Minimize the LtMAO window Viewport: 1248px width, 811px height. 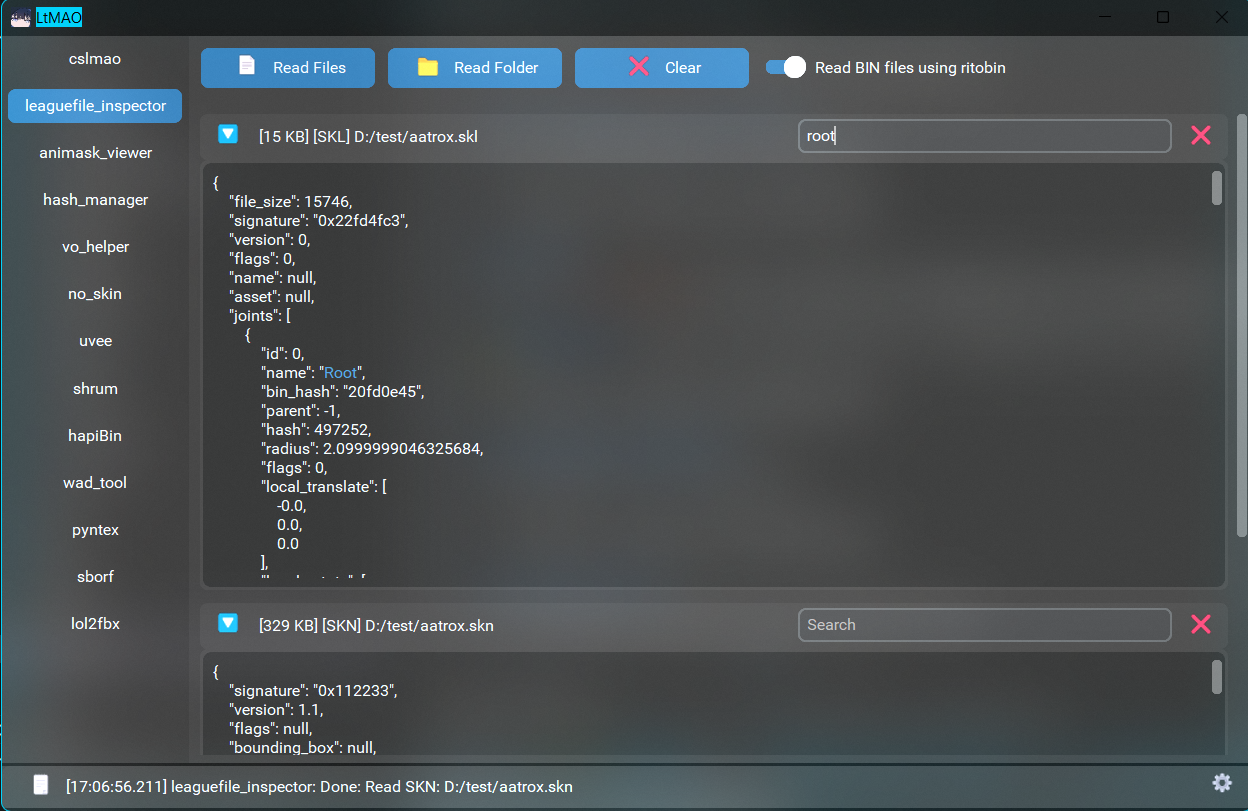coord(1105,17)
